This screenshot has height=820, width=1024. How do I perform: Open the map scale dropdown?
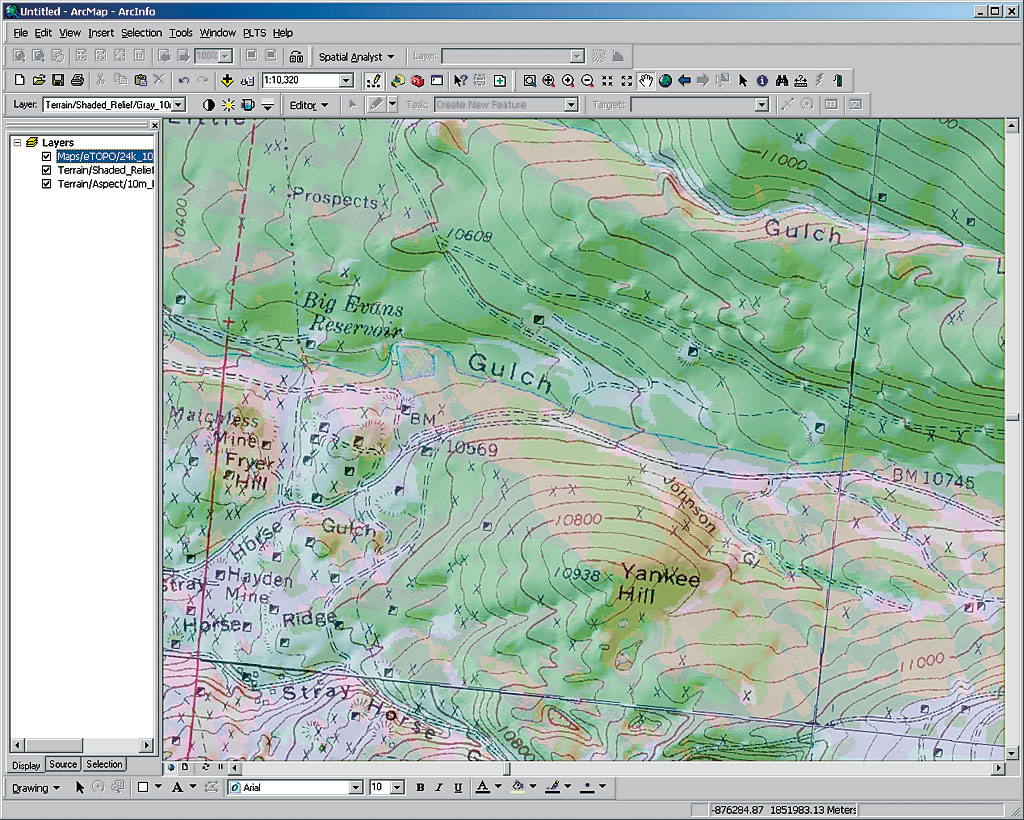pyautogui.click(x=346, y=81)
